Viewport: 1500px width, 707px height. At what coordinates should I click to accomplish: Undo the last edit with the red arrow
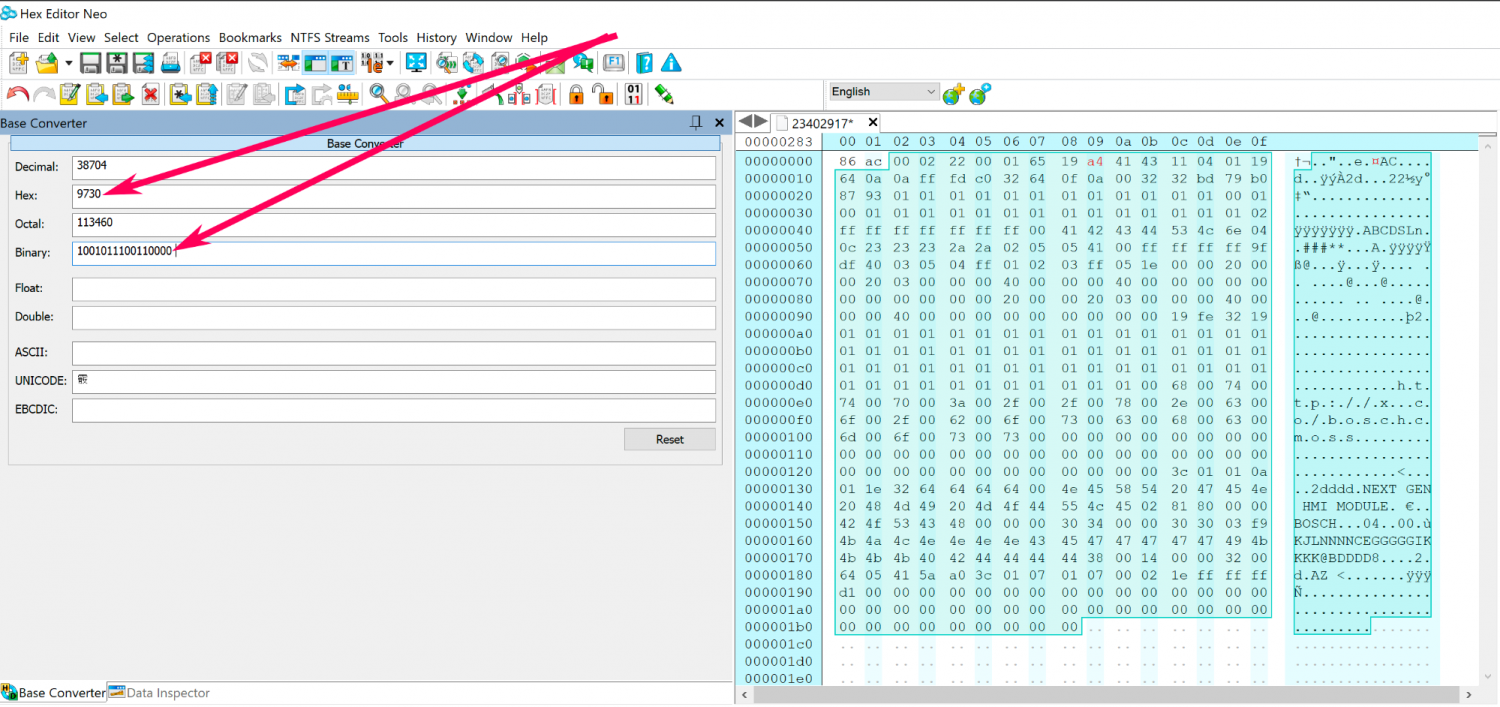coord(17,94)
